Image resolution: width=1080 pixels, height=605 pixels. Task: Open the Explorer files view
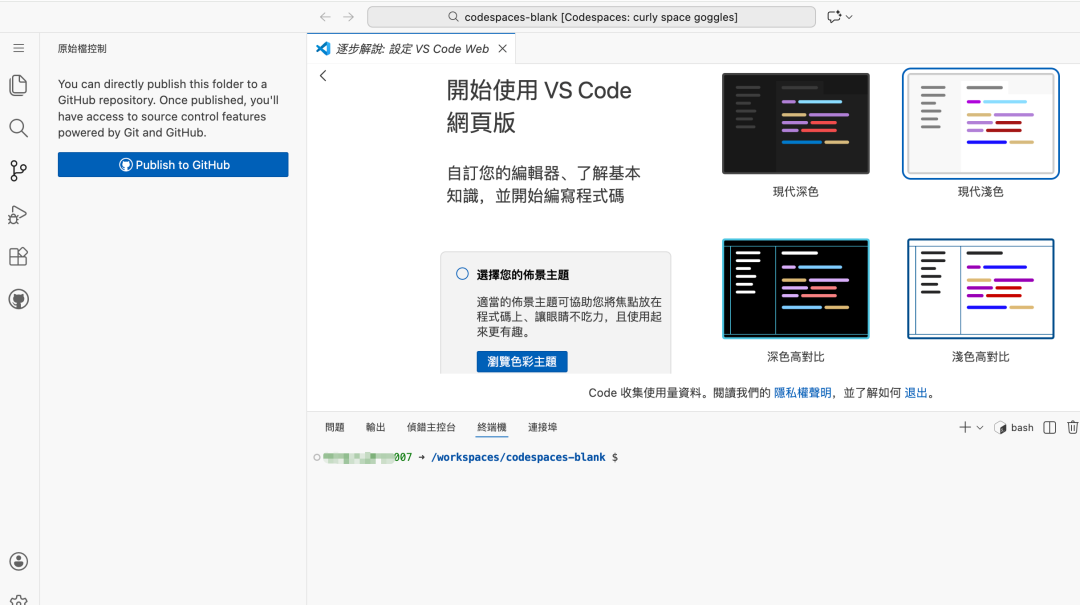pyautogui.click(x=19, y=85)
